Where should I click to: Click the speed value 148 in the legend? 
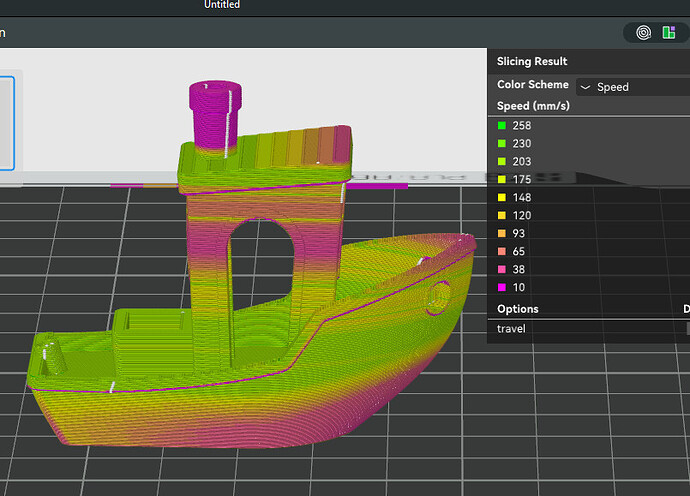click(x=521, y=198)
